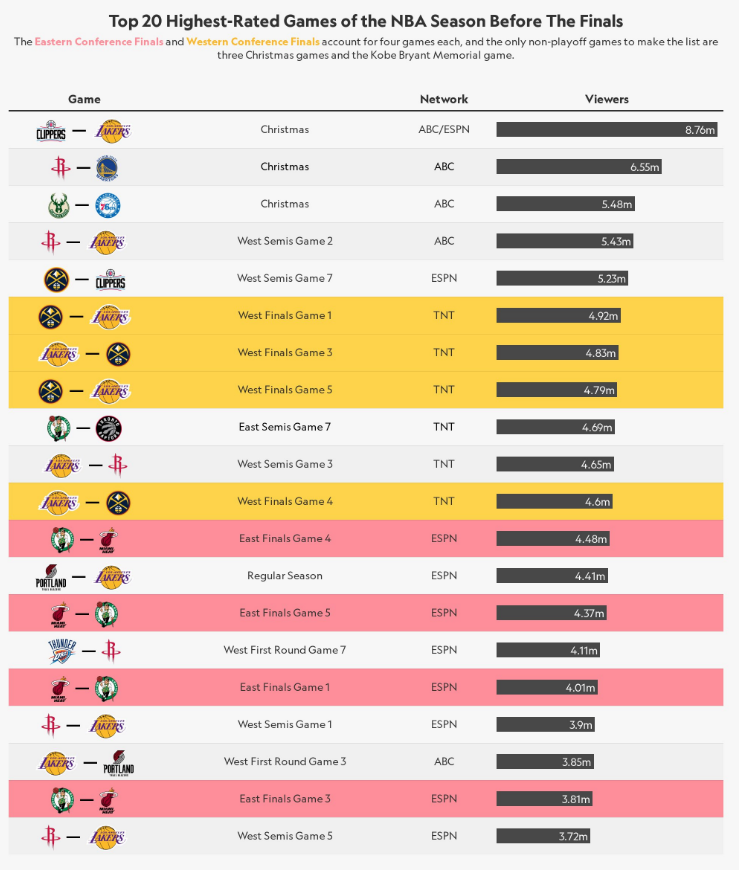
Task: Click the ABC/ESPN network cell
Action: click(444, 130)
